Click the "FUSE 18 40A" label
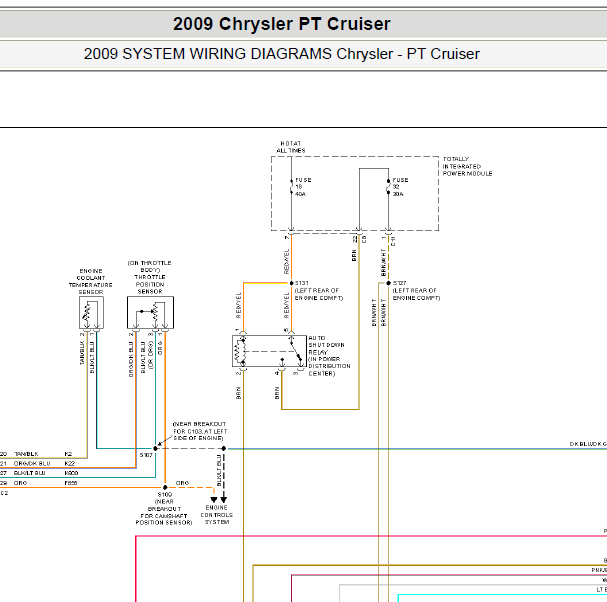Viewport: 607px width, 602px height. point(303,187)
